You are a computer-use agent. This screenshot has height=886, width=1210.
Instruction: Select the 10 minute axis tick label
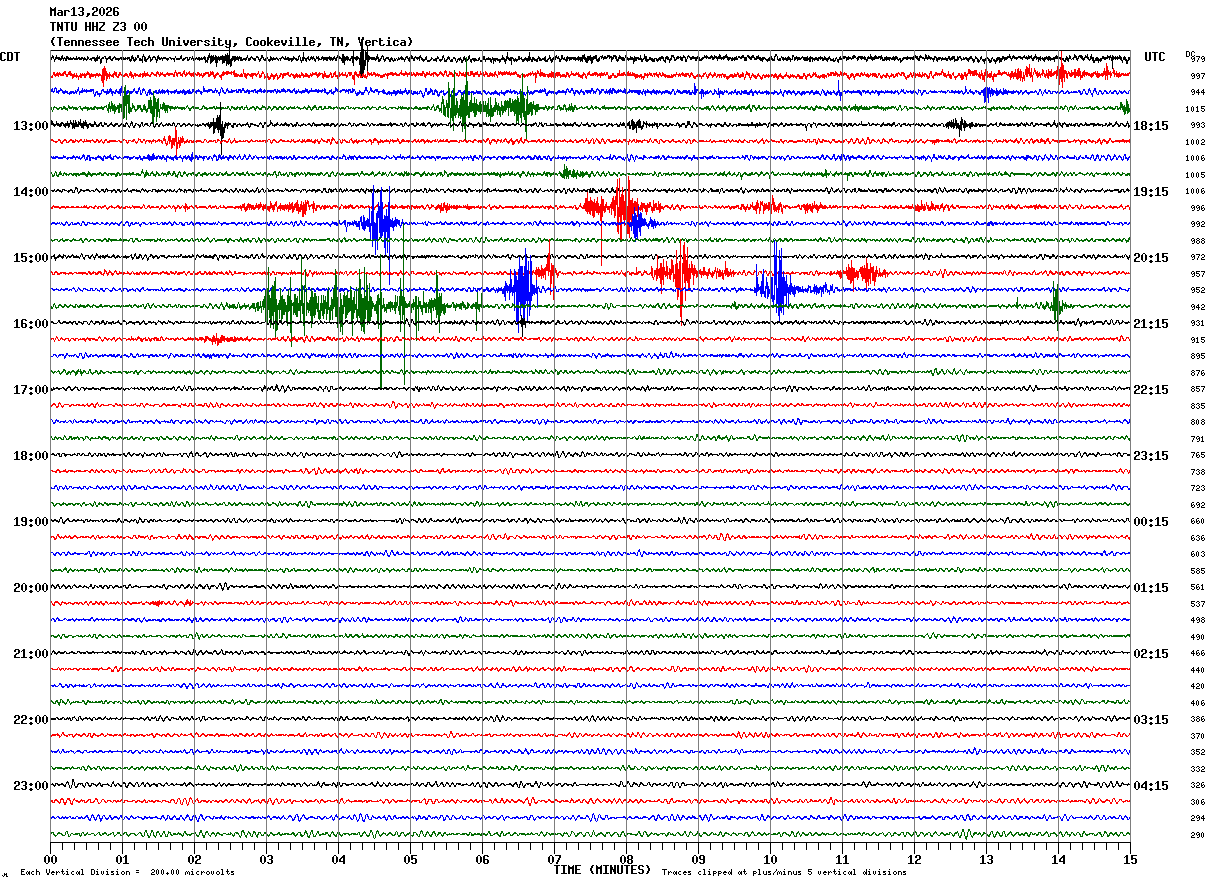click(x=770, y=860)
